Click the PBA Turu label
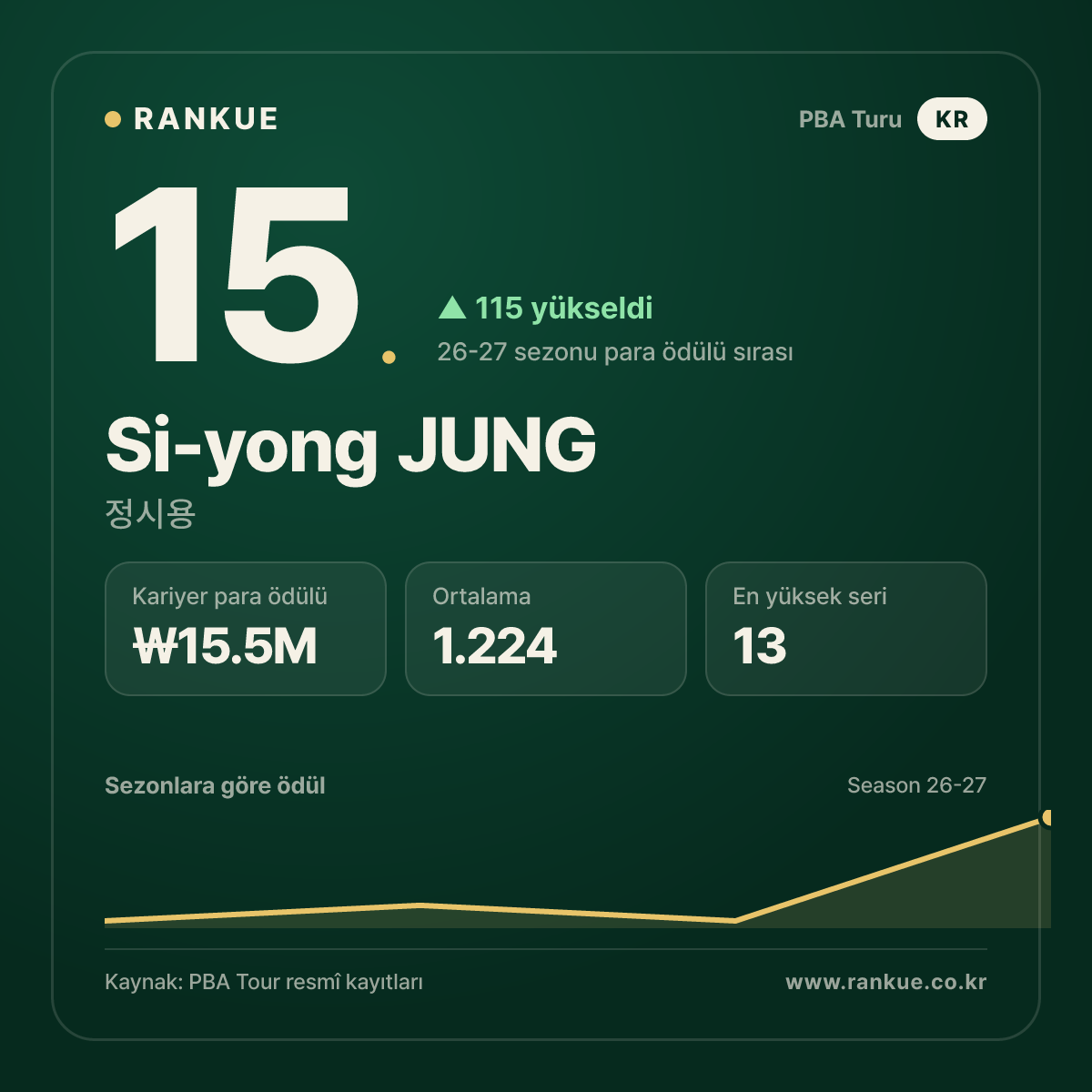Image resolution: width=1092 pixels, height=1092 pixels. coord(850,119)
